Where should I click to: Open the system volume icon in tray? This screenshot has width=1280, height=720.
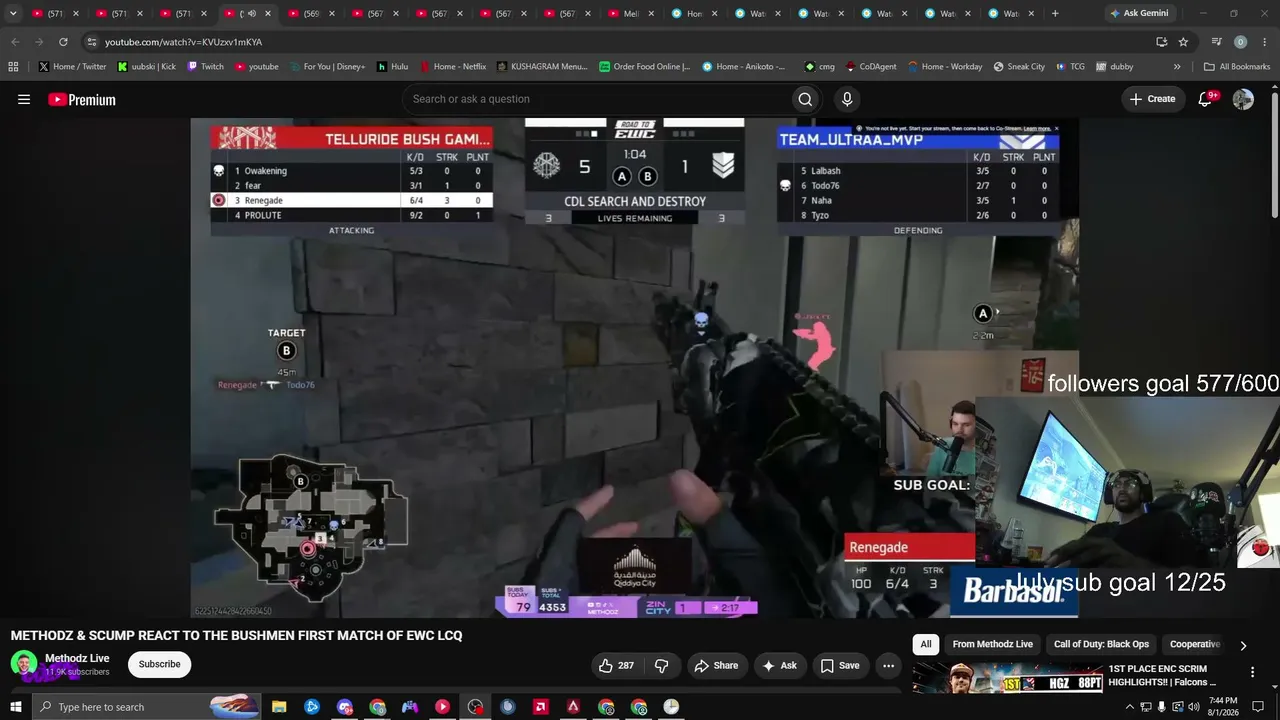(x=1194, y=707)
